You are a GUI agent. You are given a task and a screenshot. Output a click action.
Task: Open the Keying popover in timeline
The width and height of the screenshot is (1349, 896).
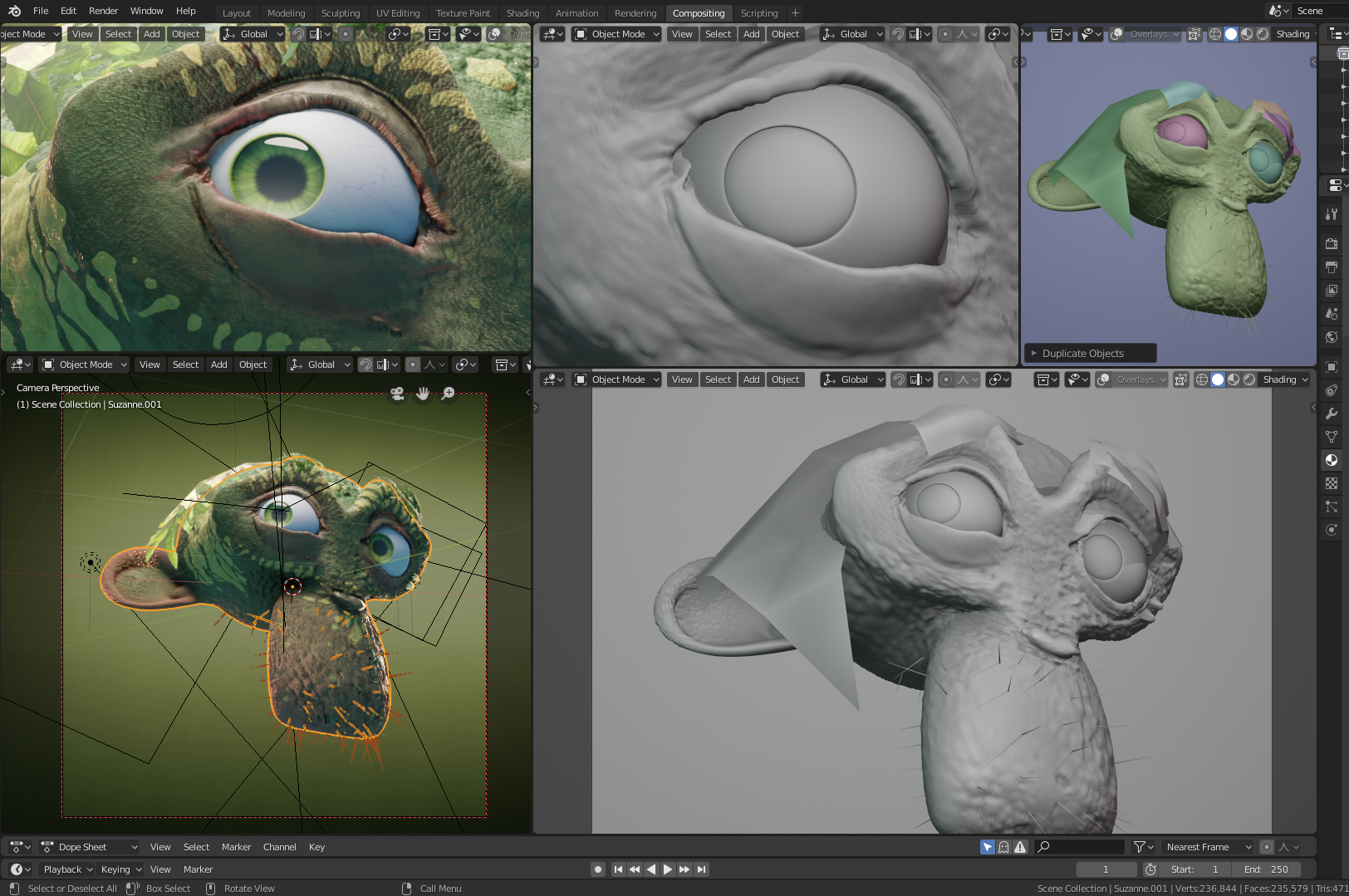click(121, 869)
